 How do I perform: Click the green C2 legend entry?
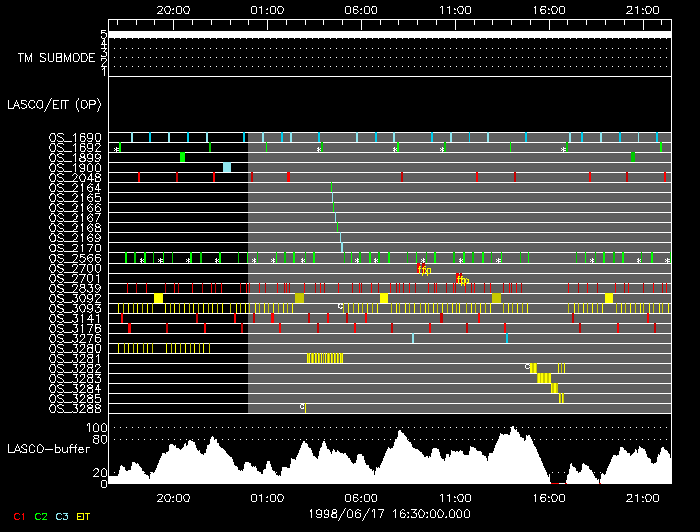(x=41, y=516)
